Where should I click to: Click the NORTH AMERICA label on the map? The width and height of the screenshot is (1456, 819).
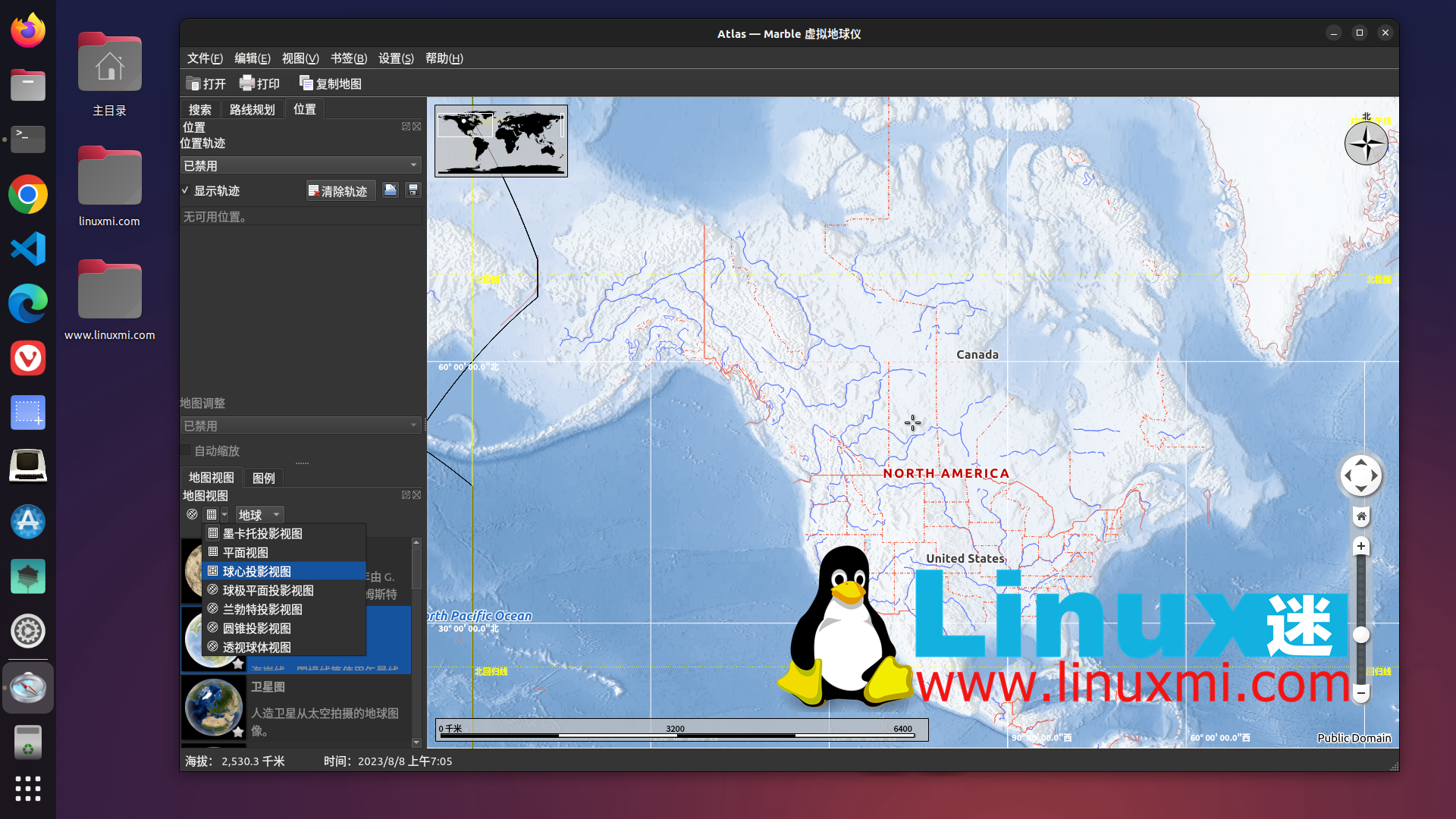click(x=946, y=473)
